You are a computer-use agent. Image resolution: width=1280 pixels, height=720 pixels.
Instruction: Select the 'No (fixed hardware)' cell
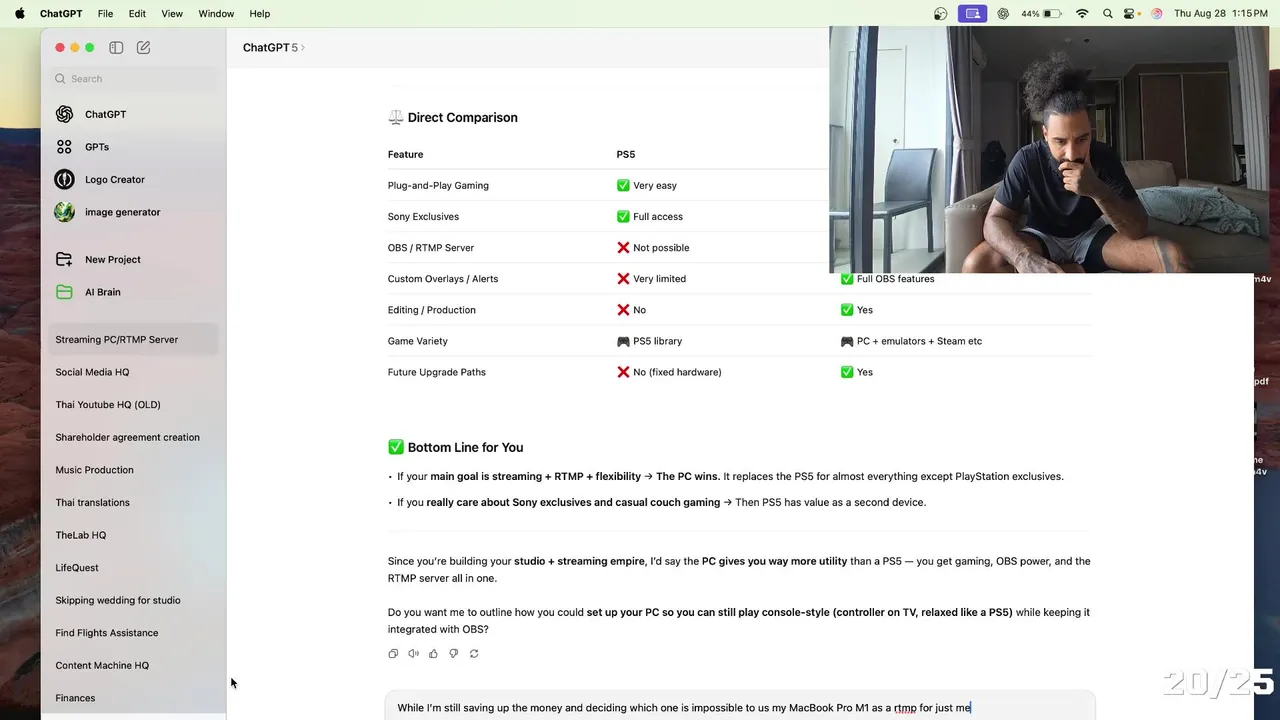pos(669,372)
